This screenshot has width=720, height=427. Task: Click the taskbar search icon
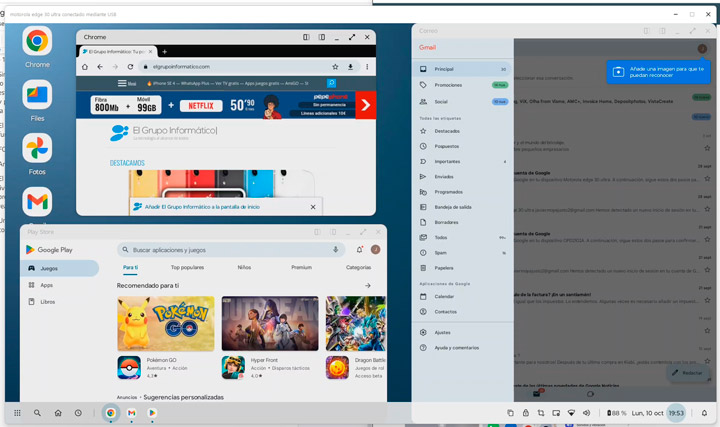[x=37, y=413]
